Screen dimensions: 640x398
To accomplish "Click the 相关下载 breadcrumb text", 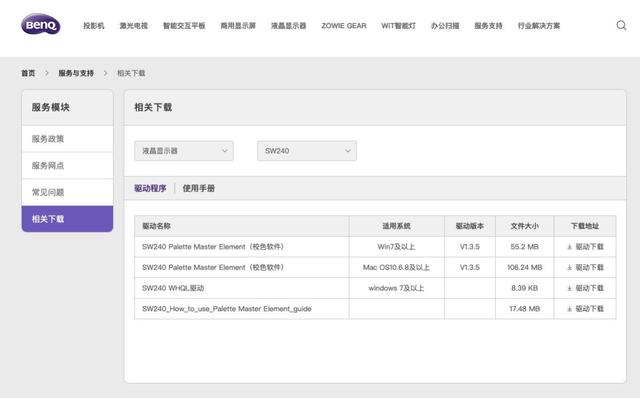I will (x=131, y=73).
